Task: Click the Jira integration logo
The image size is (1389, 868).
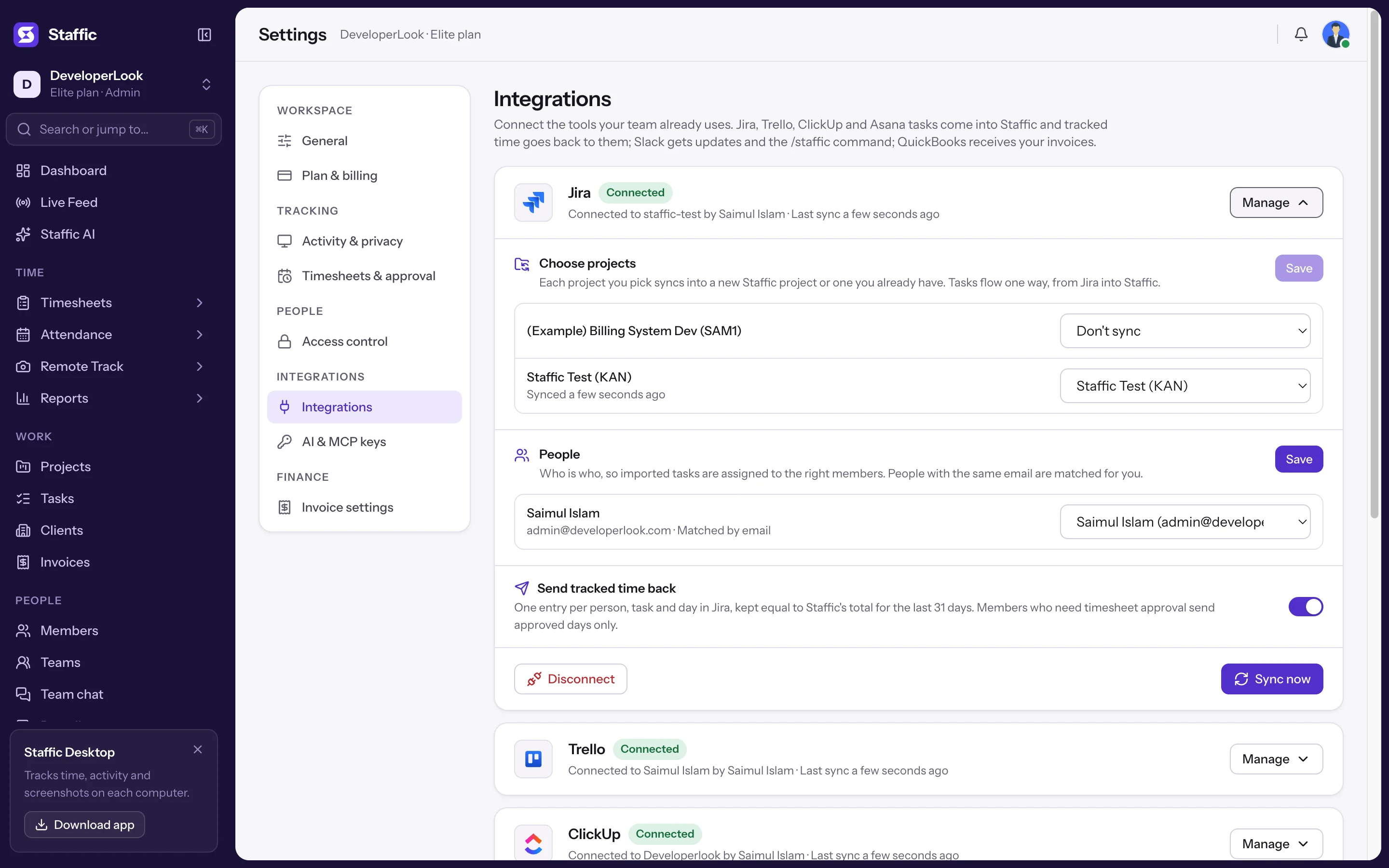Action: (533, 202)
